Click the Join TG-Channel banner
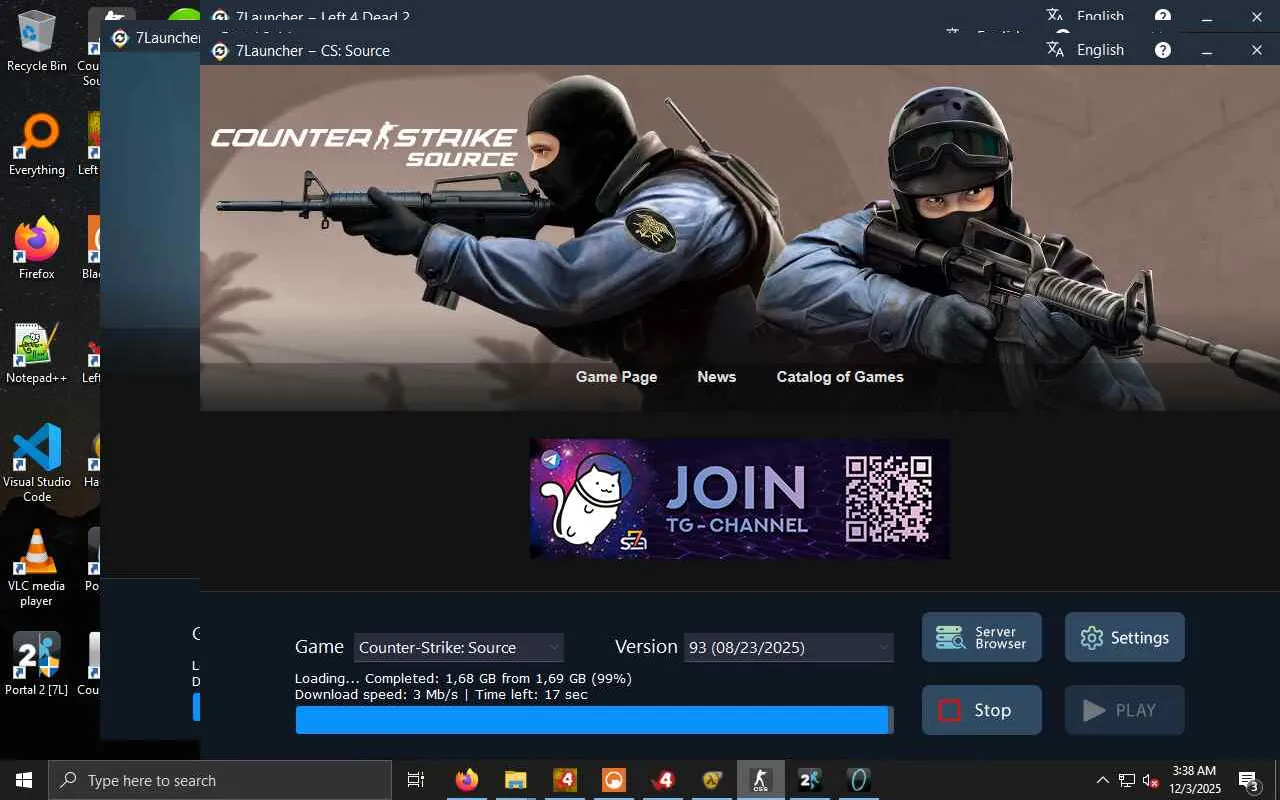 (740, 499)
